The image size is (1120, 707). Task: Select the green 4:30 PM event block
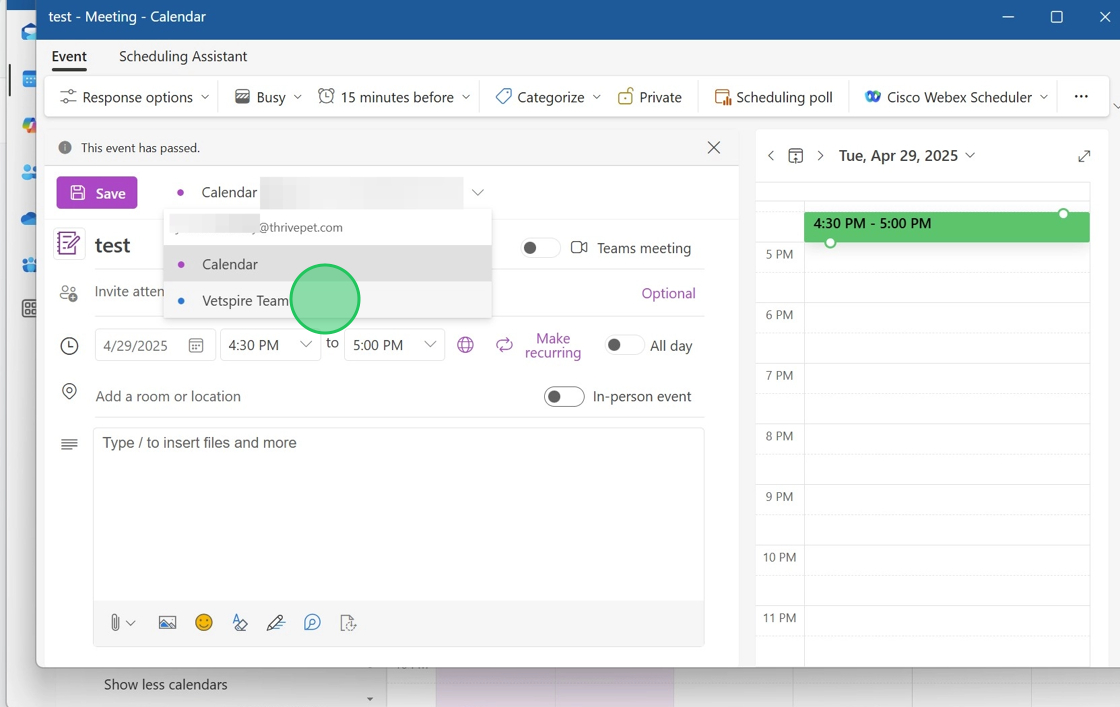click(x=945, y=227)
